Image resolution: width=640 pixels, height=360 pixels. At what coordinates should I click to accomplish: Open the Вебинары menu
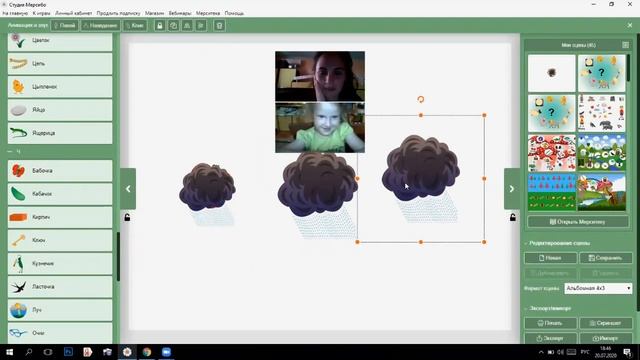(180, 13)
